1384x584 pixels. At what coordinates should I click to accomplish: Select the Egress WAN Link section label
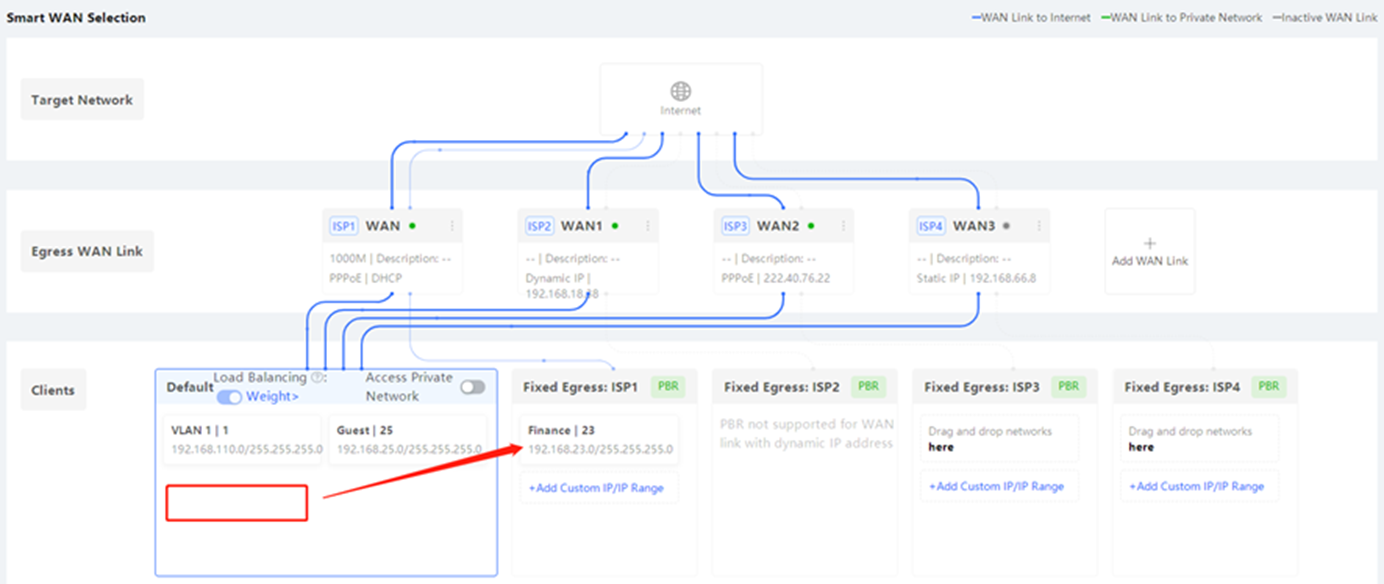pyautogui.click(x=86, y=252)
